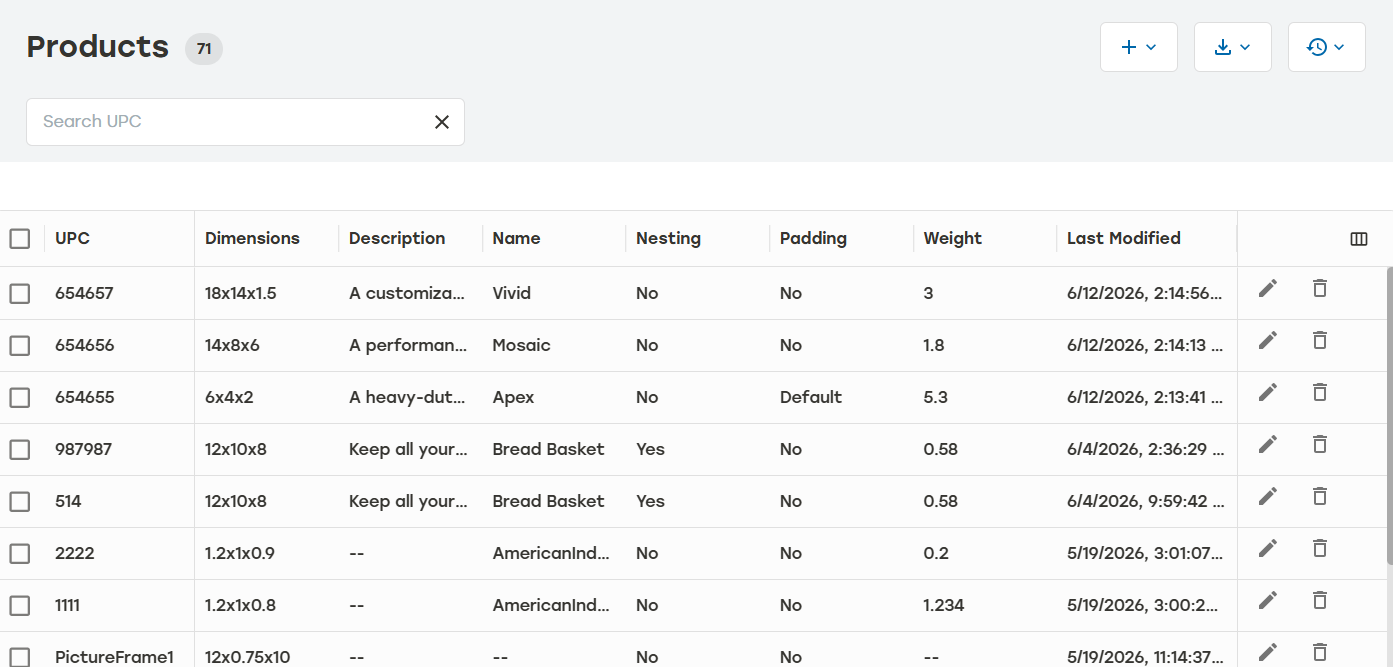Delete the PictureFrame1 product row
Screen dimensions: 1393x667
pos(1320,652)
